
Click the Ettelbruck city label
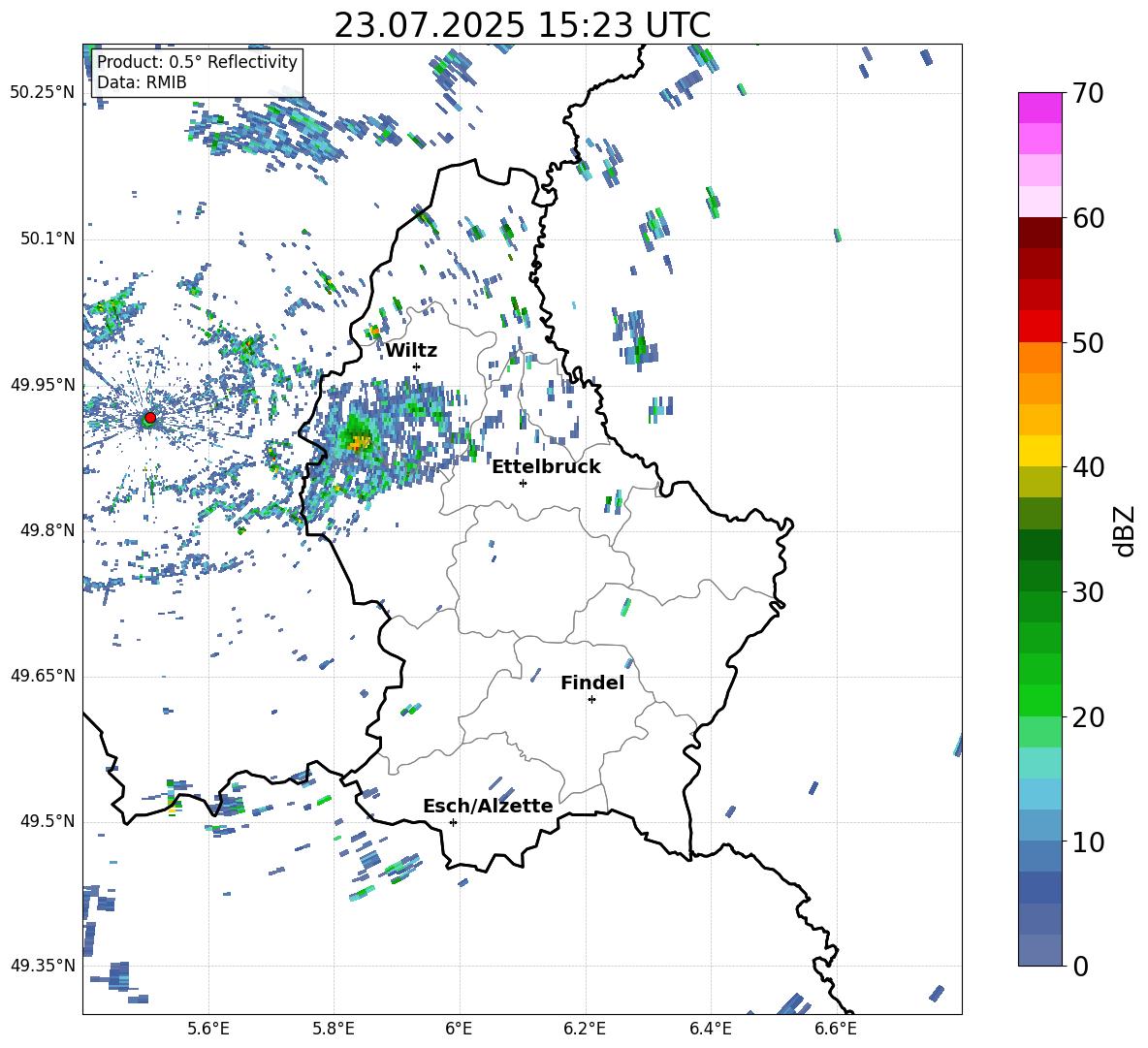coord(546,467)
